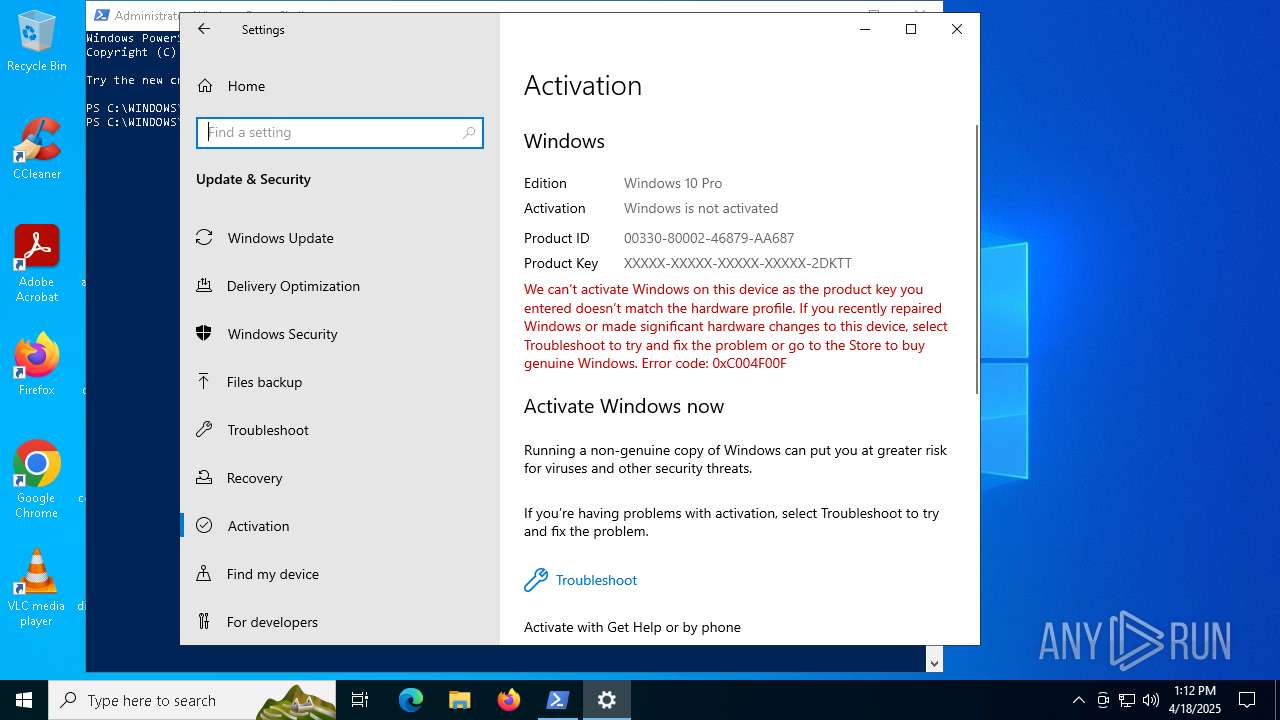Focus the Find a setting search box
1280x720 pixels.
[340, 132]
